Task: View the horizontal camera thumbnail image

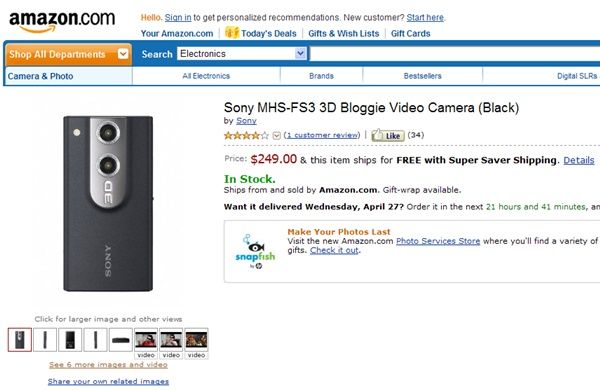Action: point(121,339)
